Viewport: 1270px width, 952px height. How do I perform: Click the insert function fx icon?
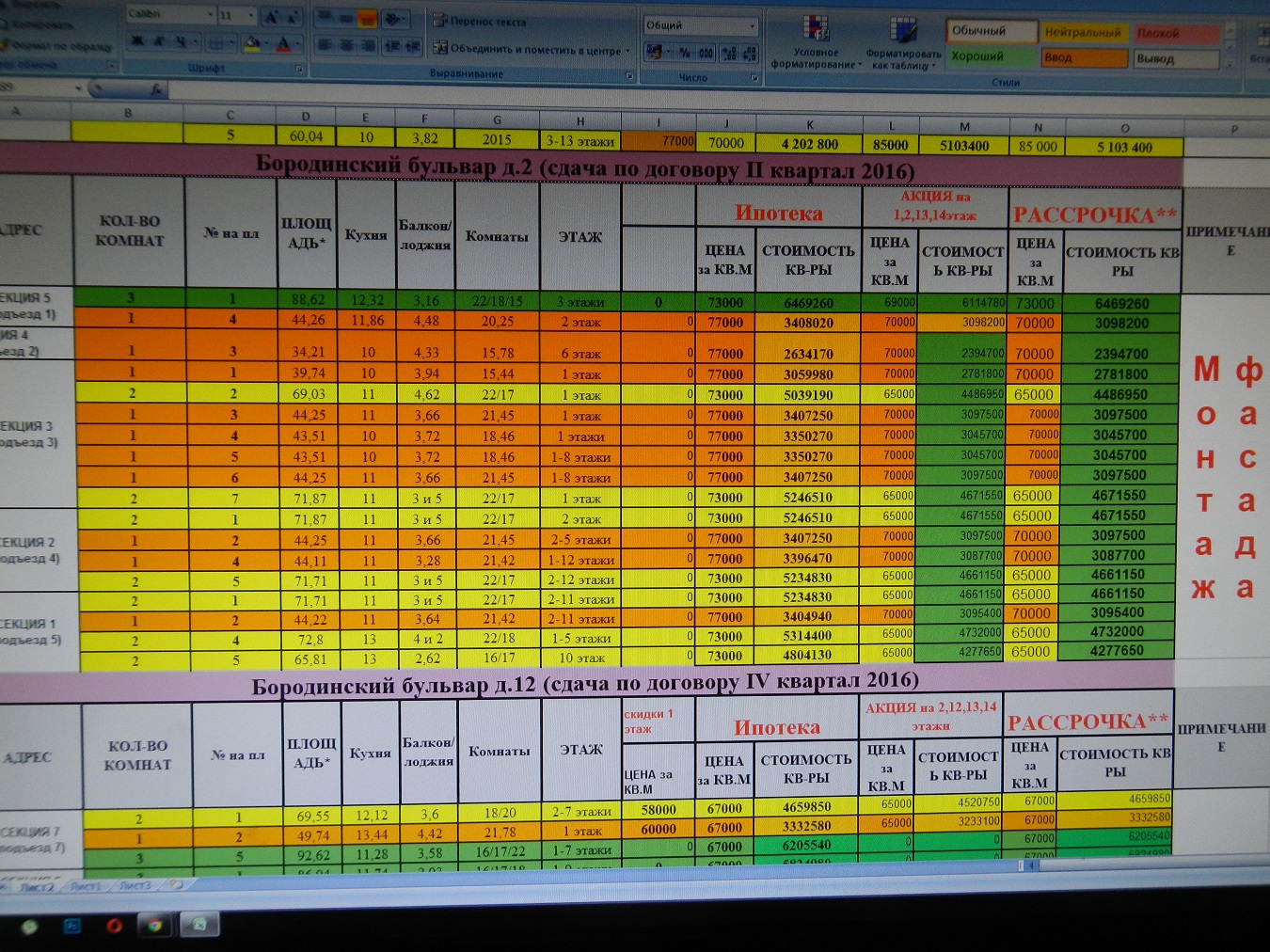[x=154, y=90]
